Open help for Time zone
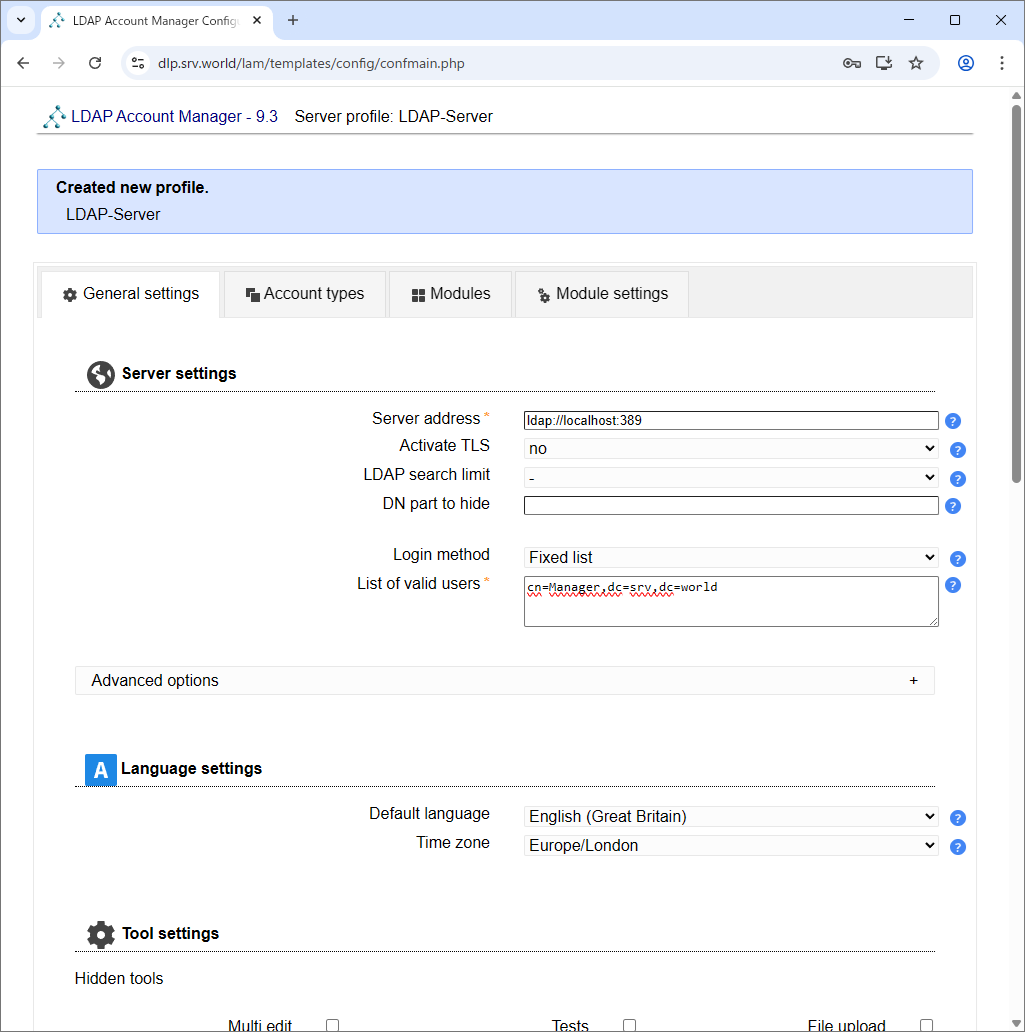Viewport: 1025px width, 1032px height. coord(958,847)
